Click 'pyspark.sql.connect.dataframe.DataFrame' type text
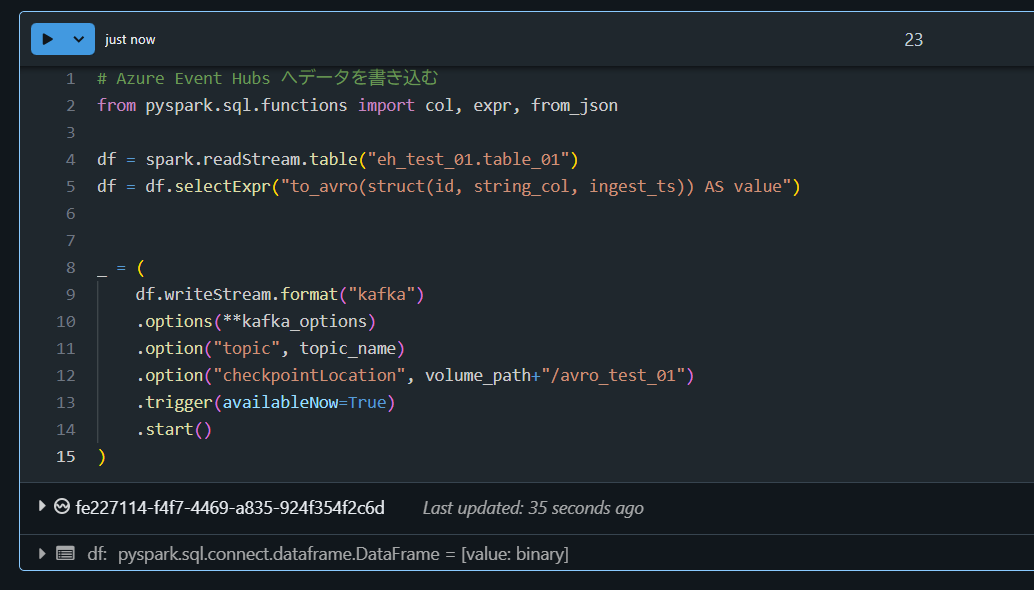Image resolution: width=1034 pixels, height=590 pixels. coord(278,554)
